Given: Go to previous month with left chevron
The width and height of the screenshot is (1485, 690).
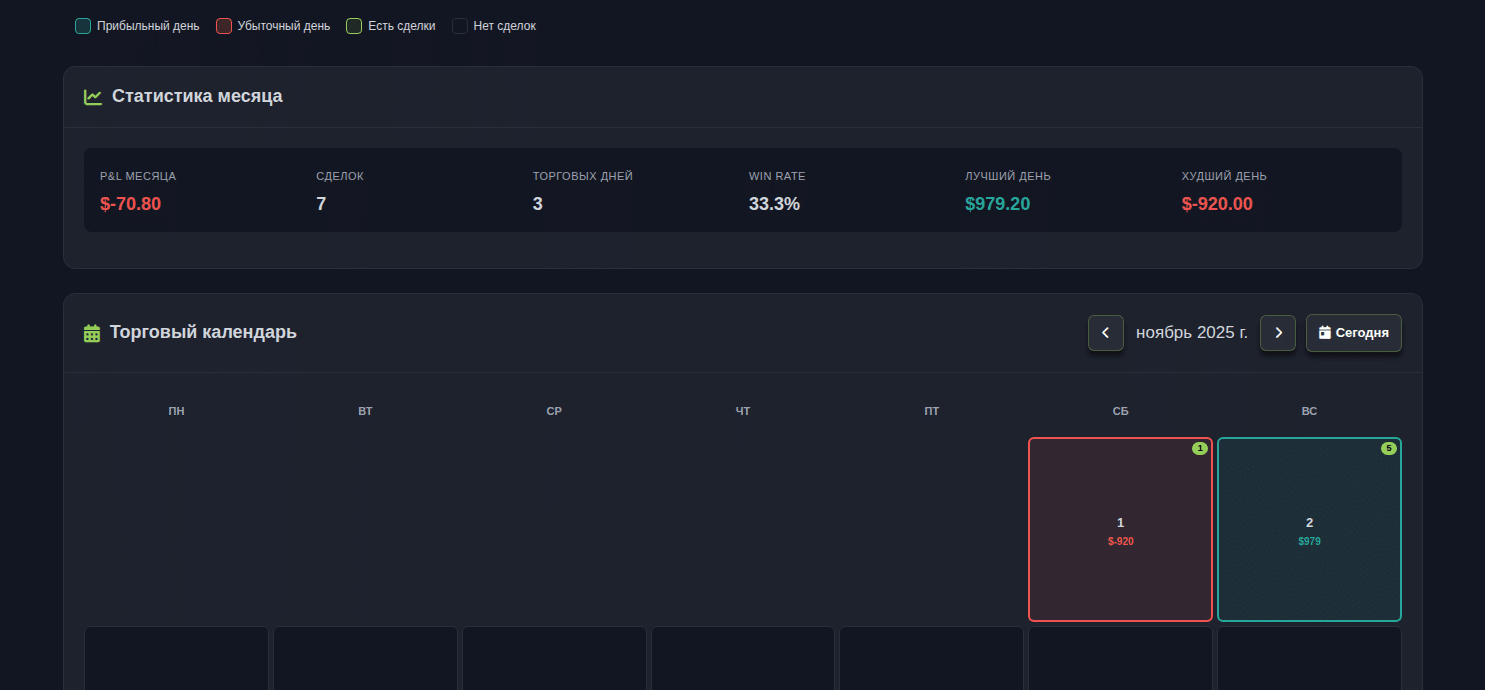Looking at the screenshot, I should coord(1105,333).
